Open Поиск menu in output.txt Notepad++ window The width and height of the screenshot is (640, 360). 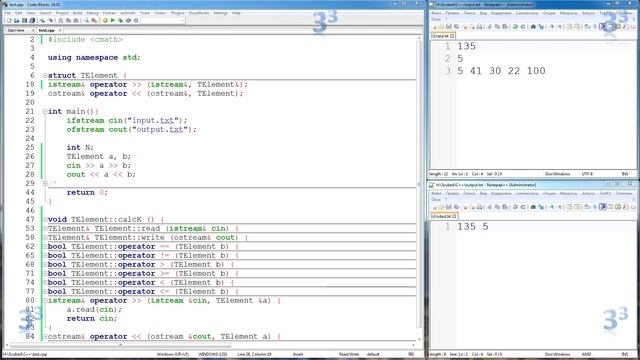point(469,193)
